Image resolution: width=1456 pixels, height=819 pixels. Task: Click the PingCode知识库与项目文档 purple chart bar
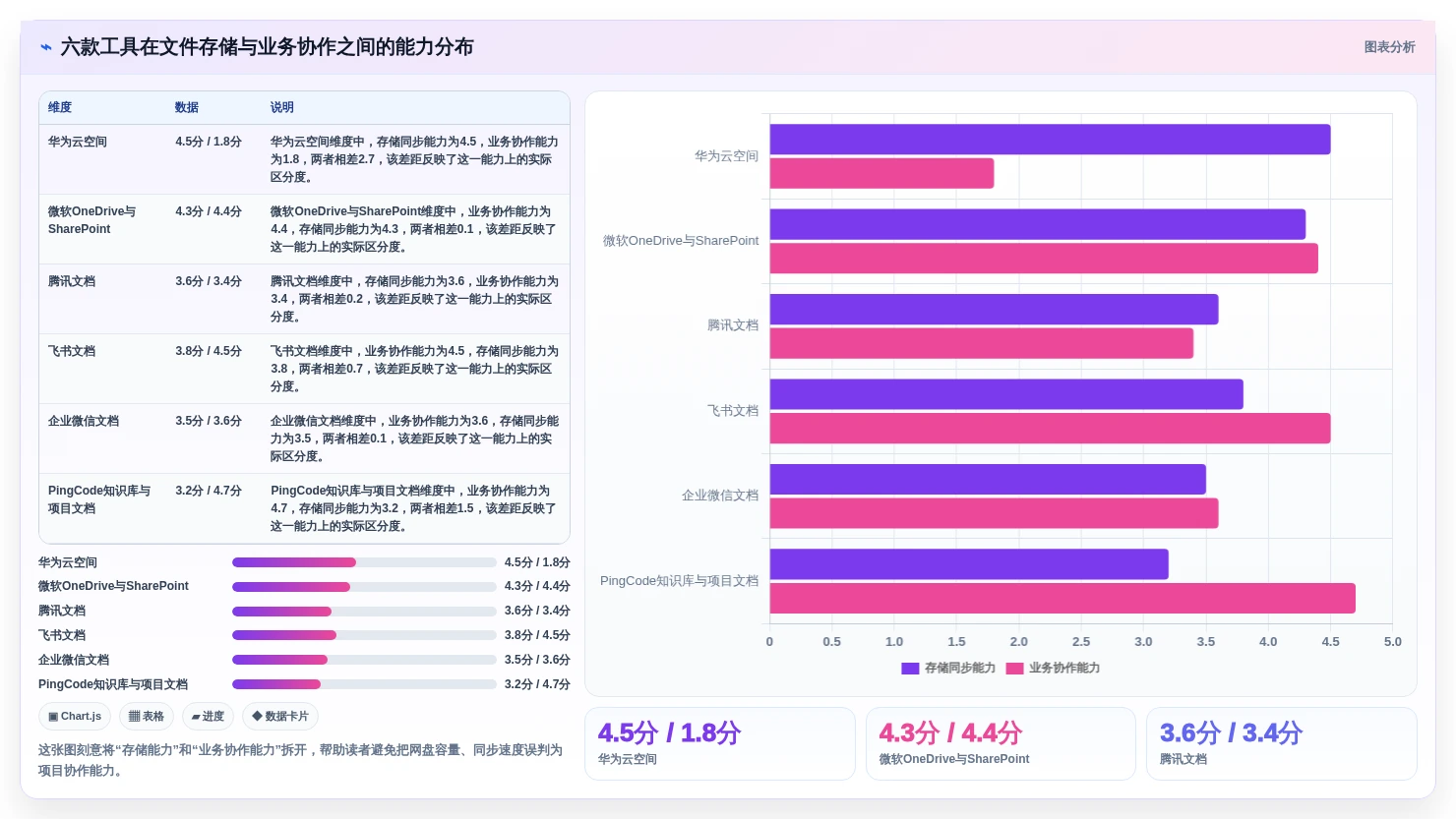(x=969, y=564)
